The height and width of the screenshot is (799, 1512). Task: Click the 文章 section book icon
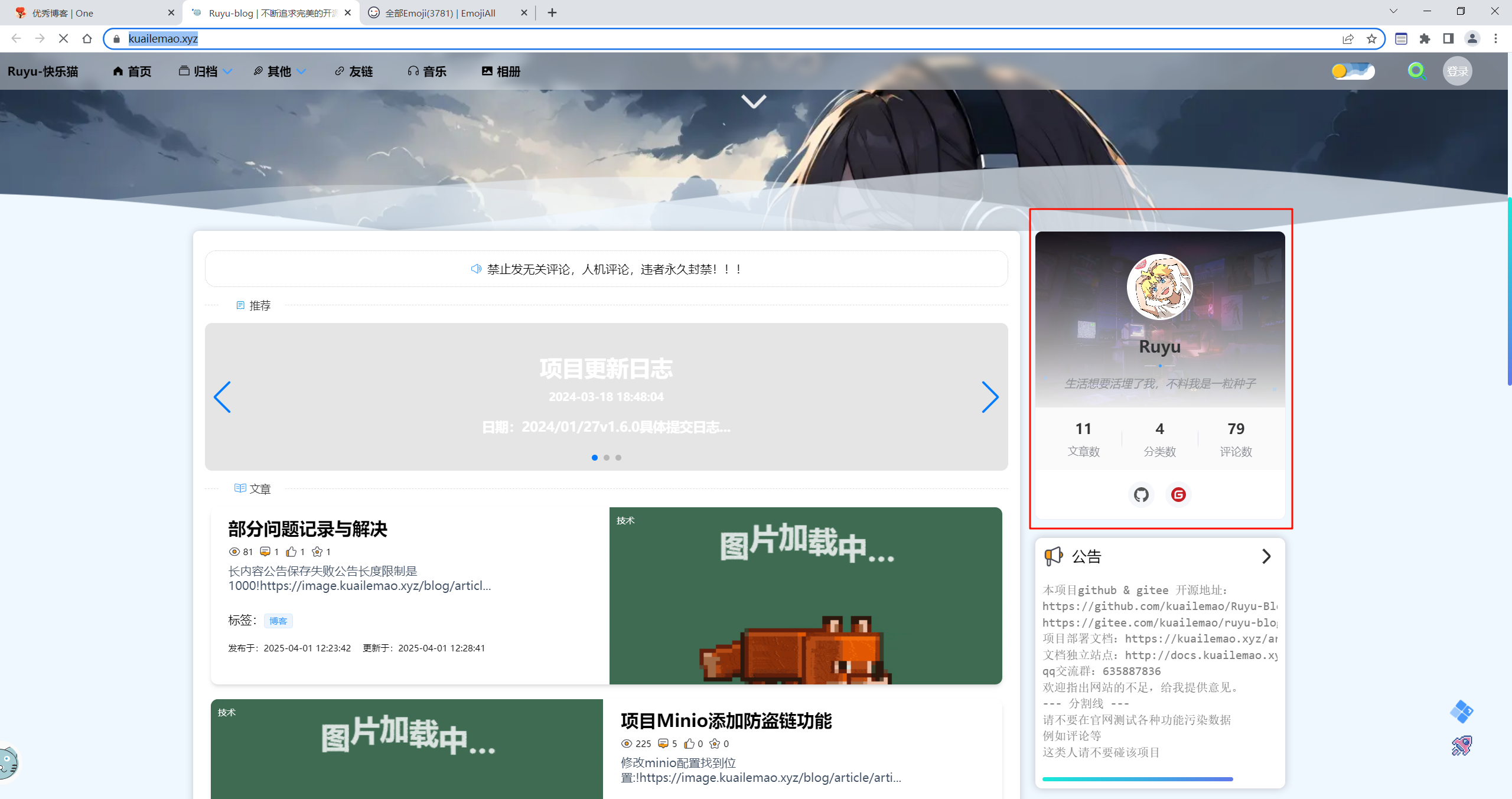point(240,488)
